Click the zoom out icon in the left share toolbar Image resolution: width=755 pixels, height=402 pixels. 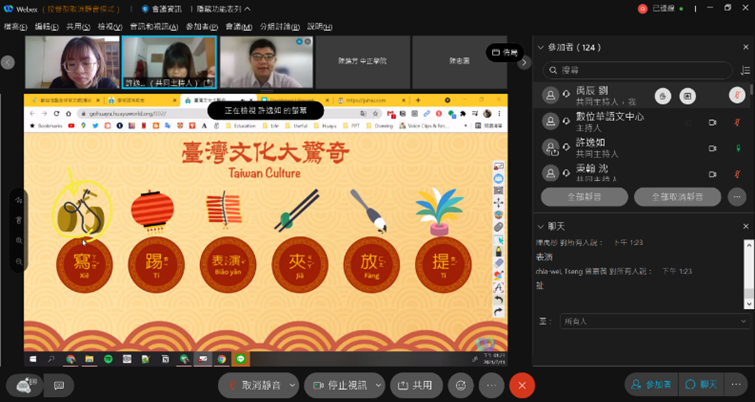click(19, 261)
